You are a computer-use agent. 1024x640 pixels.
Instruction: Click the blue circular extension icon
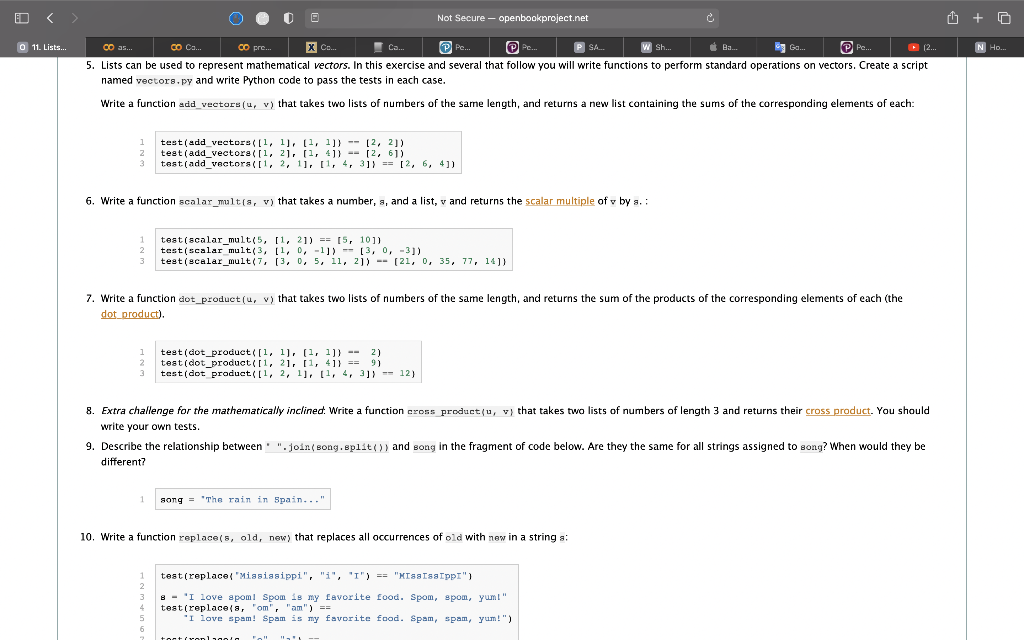[x=234, y=17]
